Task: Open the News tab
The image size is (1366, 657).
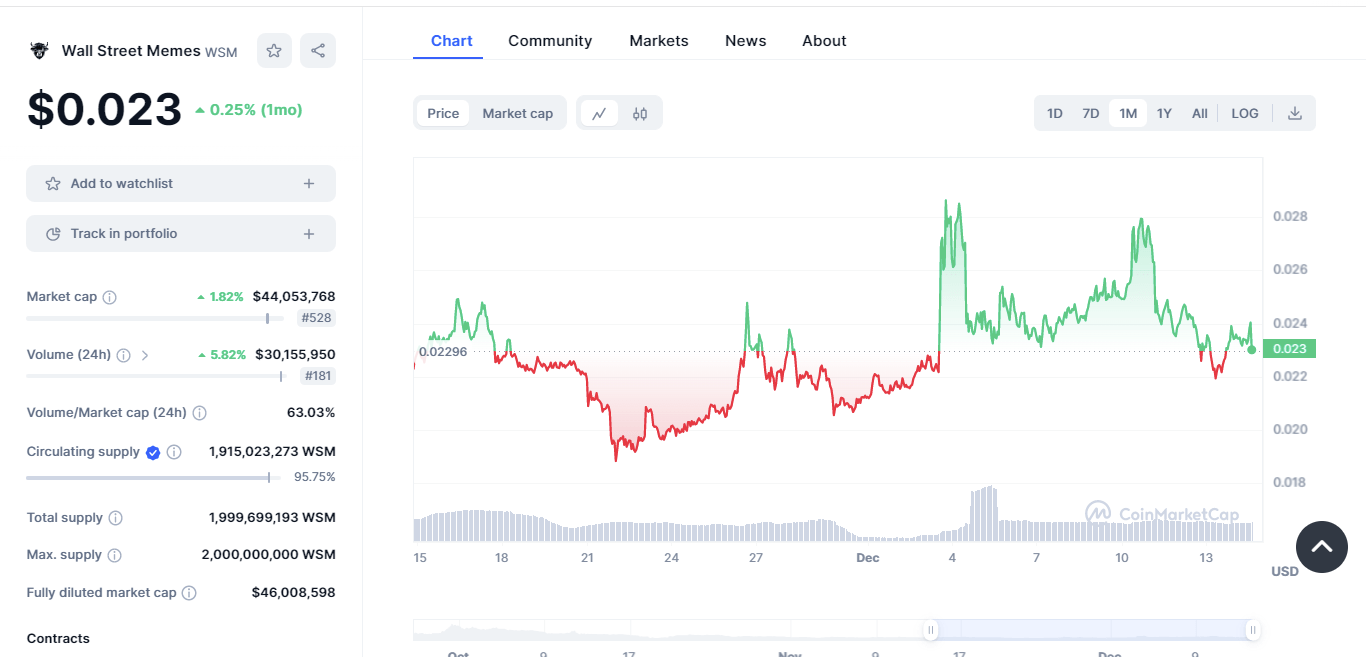Action: click(x=746, y=41)
